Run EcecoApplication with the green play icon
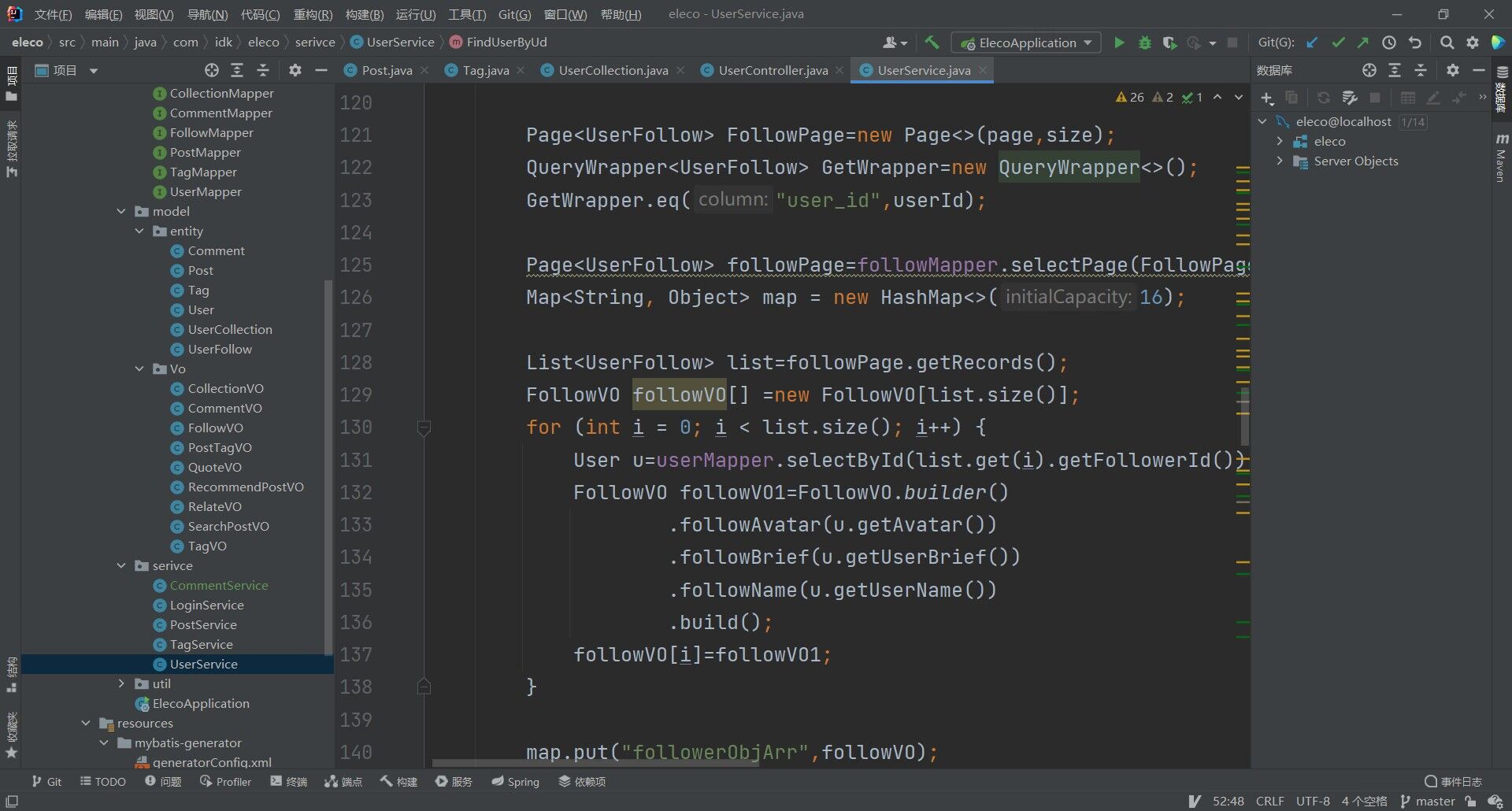This screenshot has width=1512, height=811. tap(1119, 43)
